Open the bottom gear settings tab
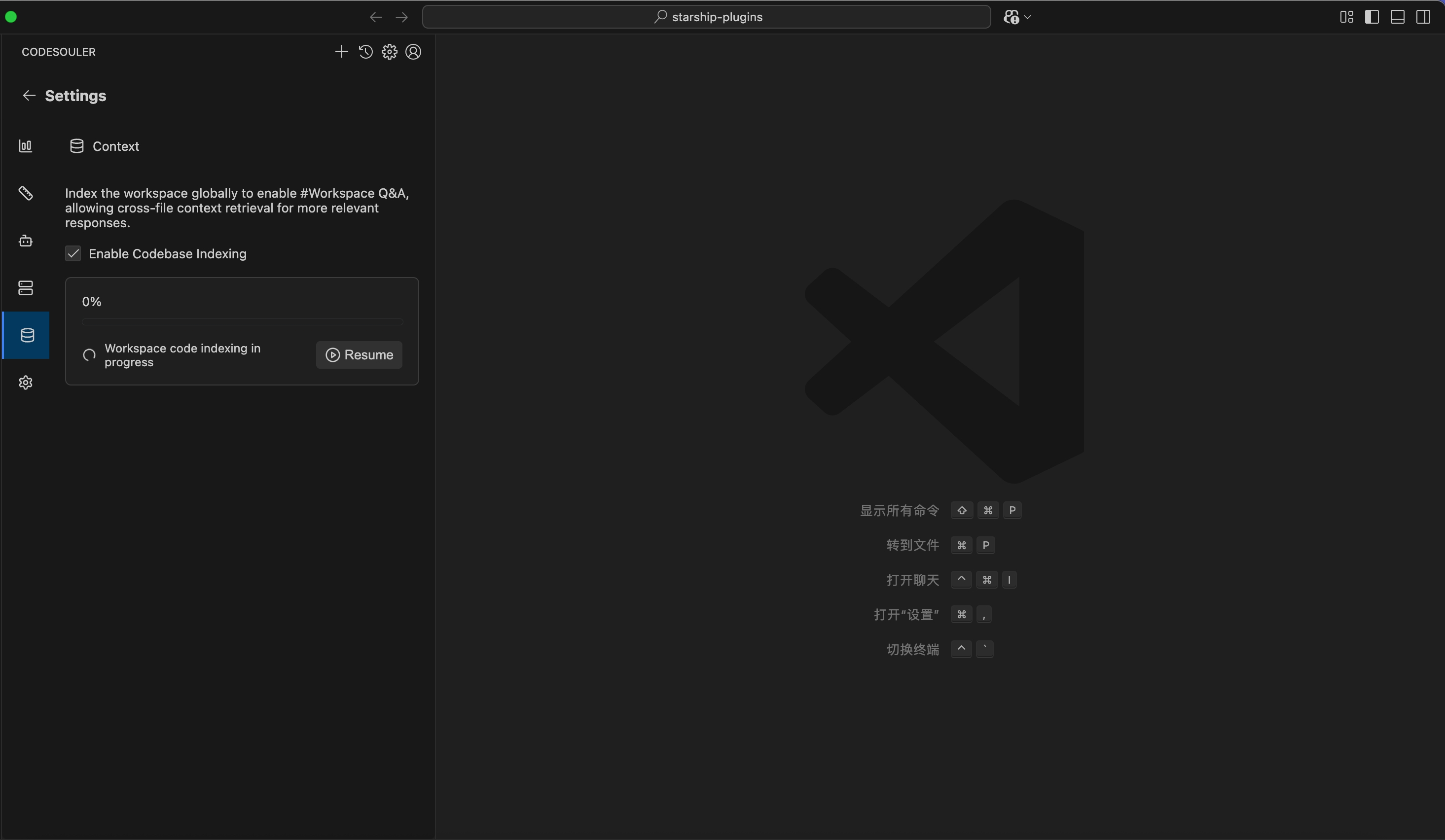The height and width of the screenshot is (840, 1445). (x=26, y=382)
